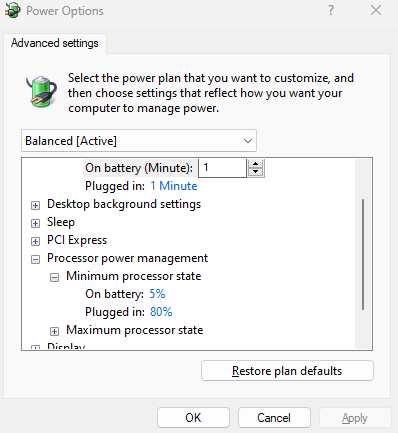Click the On battery minute input field
Screen dimensions: 398x433
[x=222, y=168]
